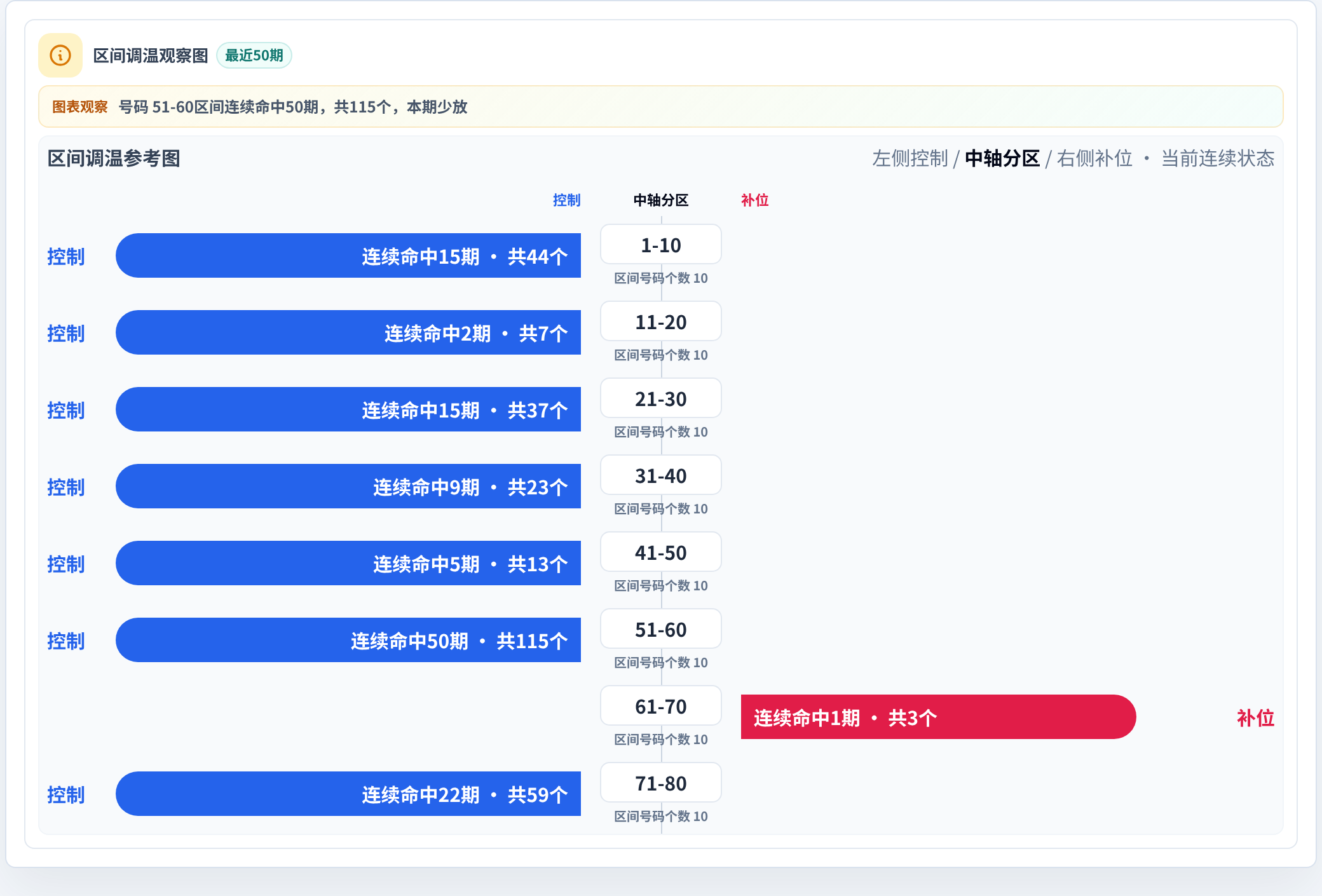Viewport: 1322px width, 896px height.
Task: Click 区间号码个数 10 under 1-10
Action: pyautogui.click(x=661, y=278)
